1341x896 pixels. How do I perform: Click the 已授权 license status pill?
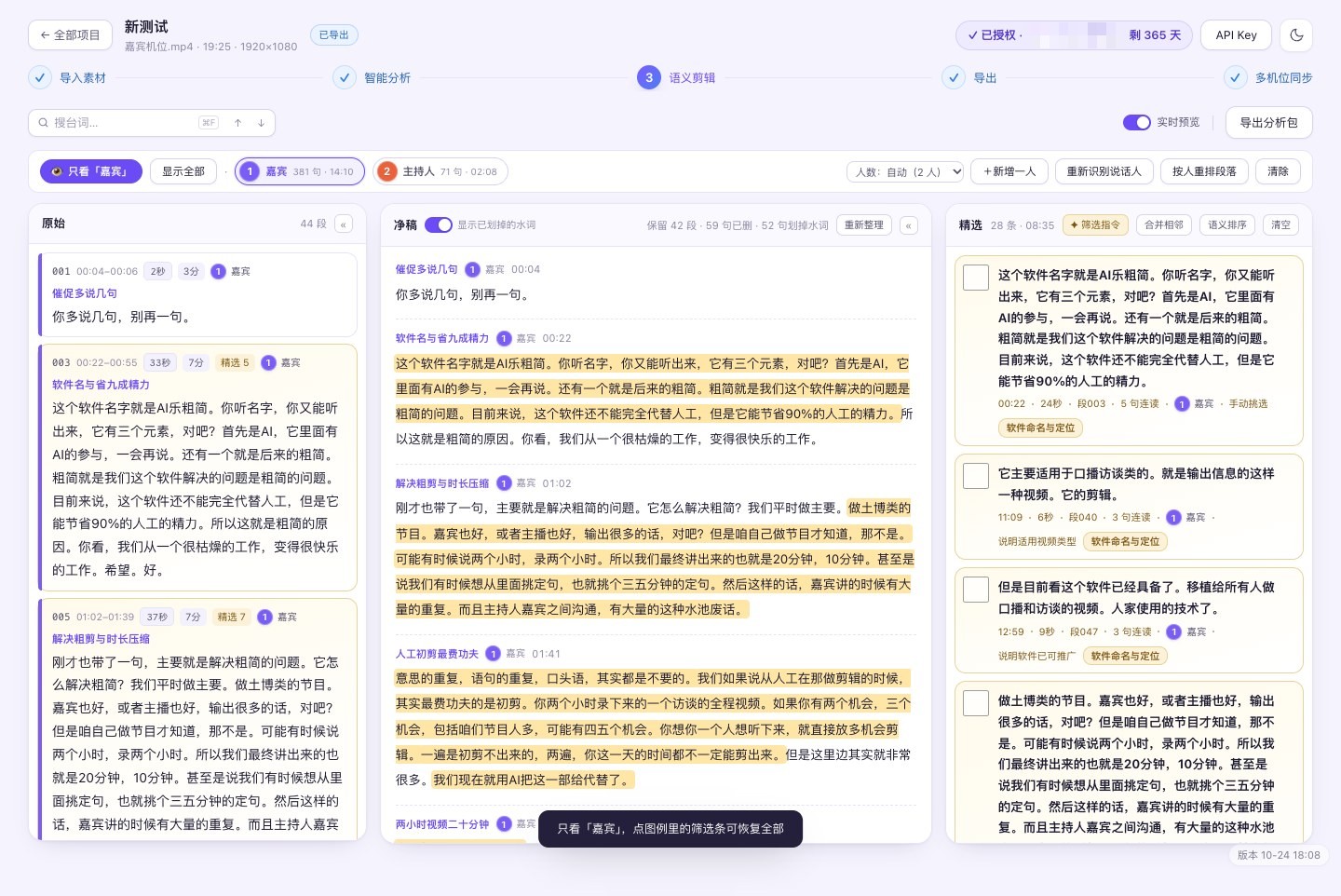click(x=1075, y=35)
